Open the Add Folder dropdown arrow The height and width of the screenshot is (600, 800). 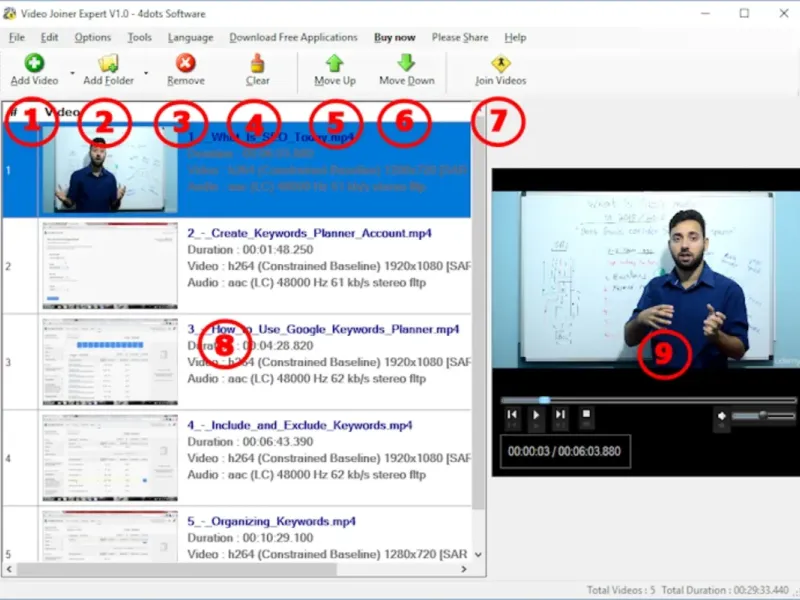[x=146, y=73]
